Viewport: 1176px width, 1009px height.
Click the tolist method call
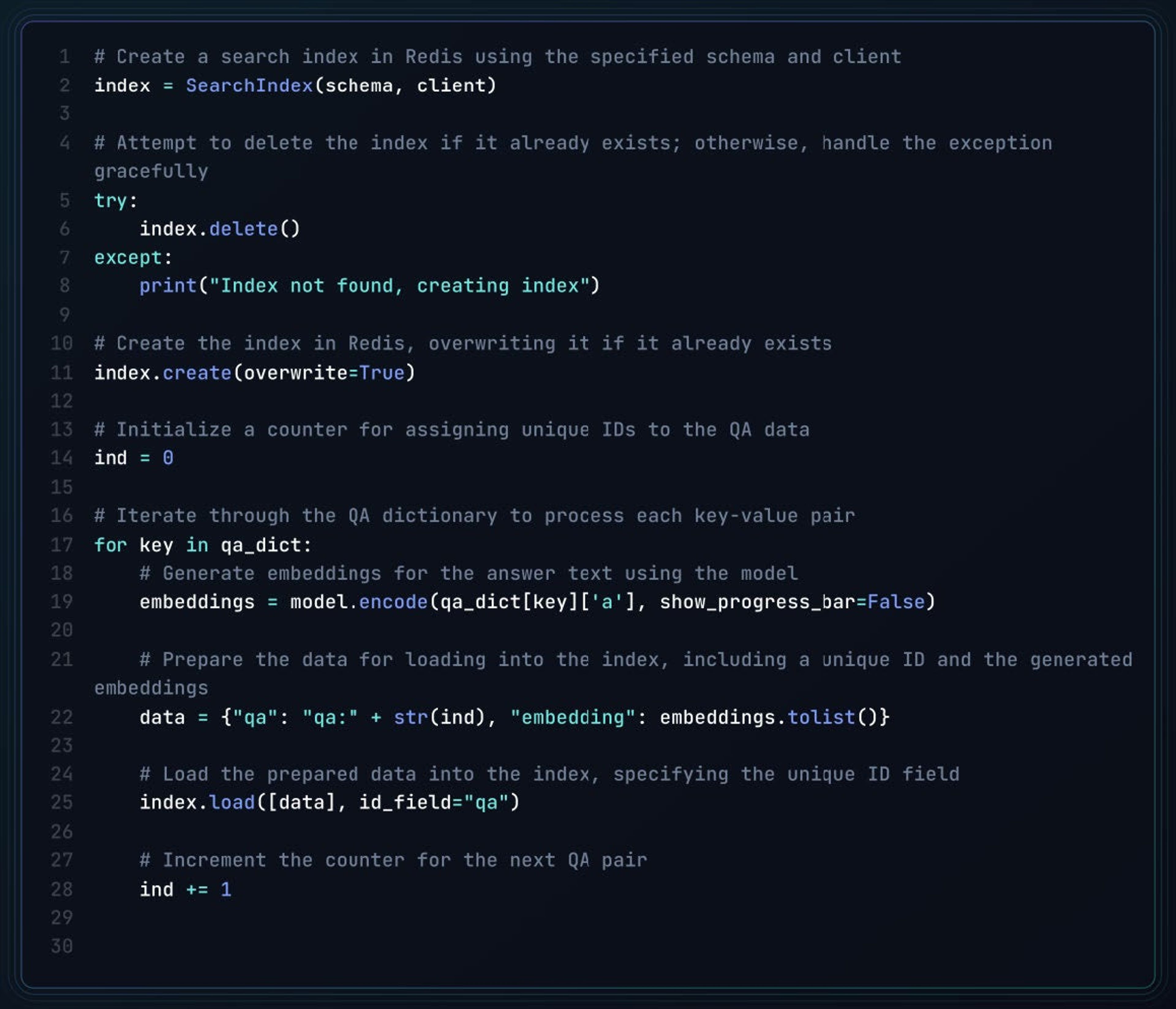point(821,717)
